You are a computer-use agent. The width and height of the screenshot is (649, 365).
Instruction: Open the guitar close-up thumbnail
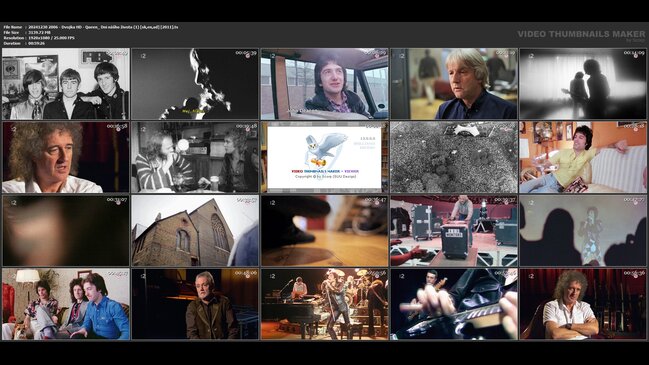[x=454, y=304]
